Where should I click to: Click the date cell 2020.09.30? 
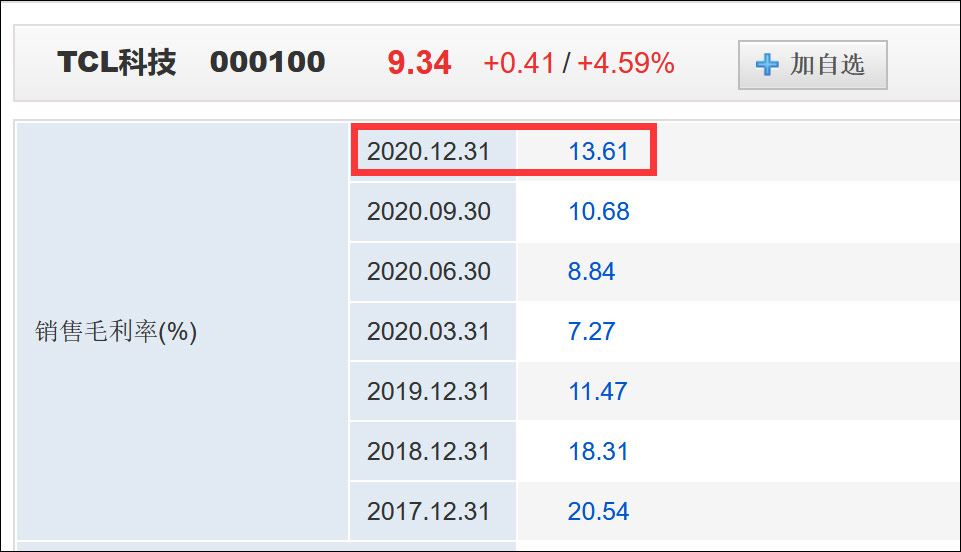tap(433, 211)
